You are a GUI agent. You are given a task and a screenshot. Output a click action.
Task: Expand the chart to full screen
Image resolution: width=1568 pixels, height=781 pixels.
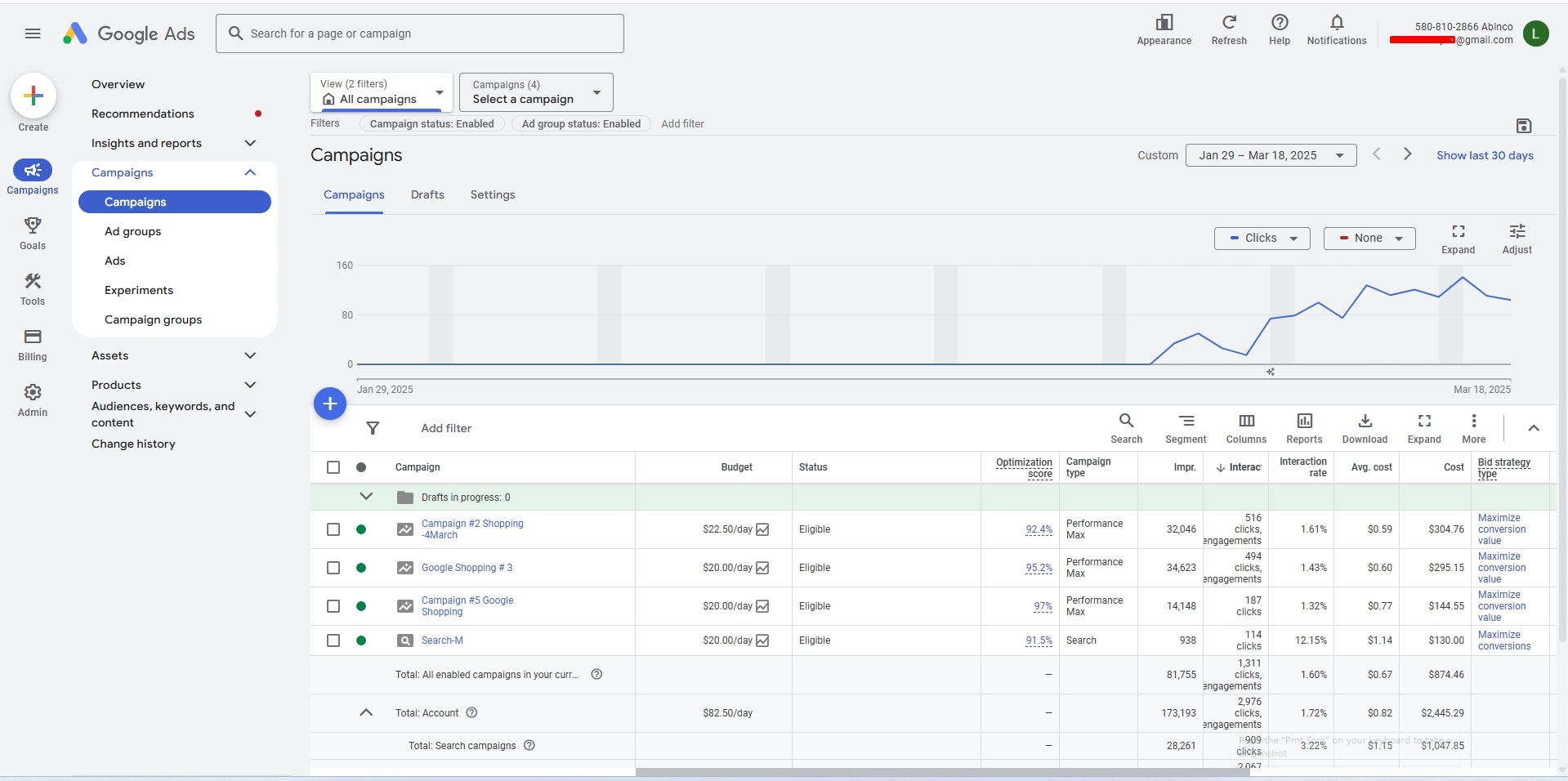pyautogui.click(x=1458, y=239)
